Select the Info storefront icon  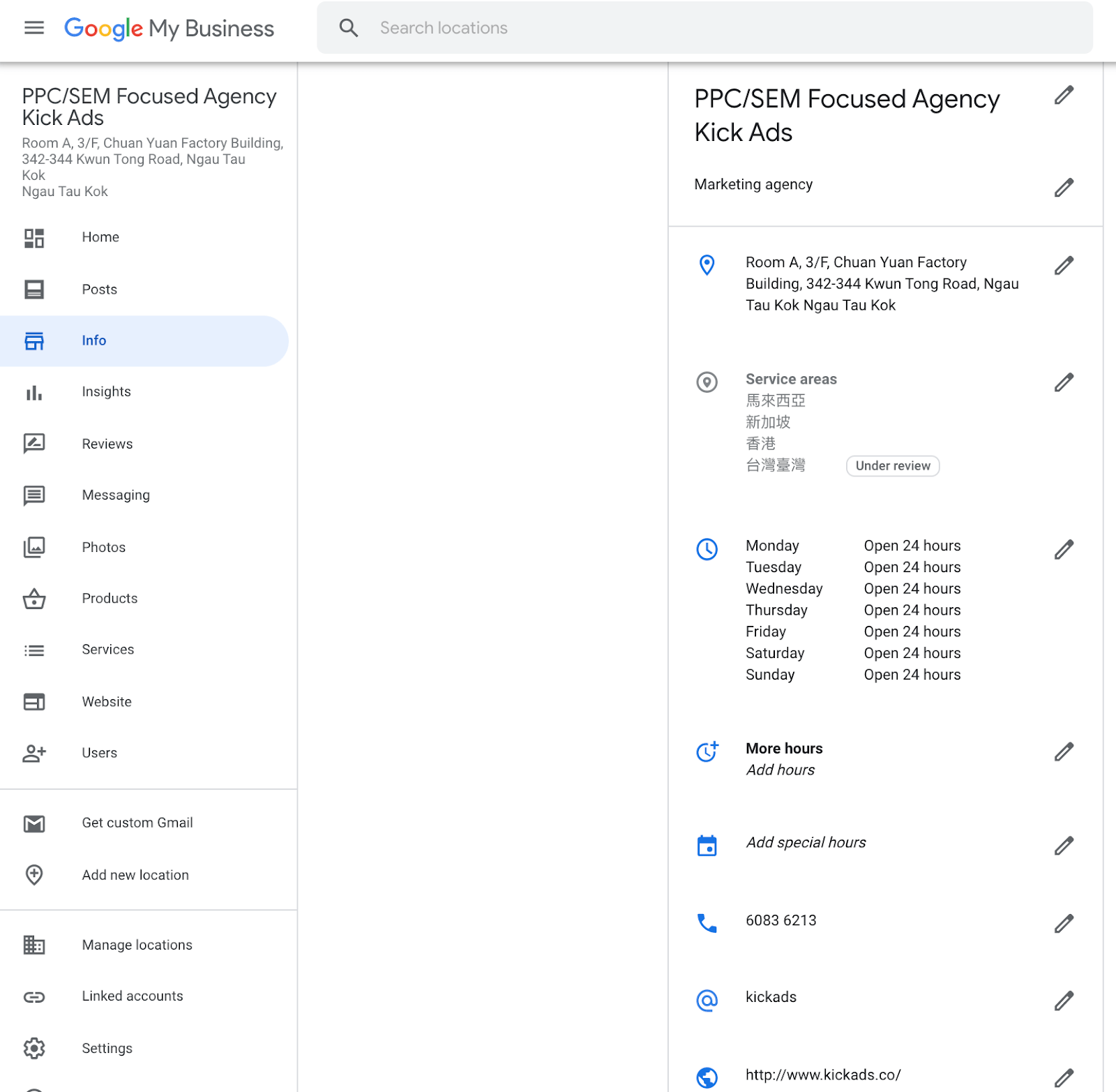(34, 341)
